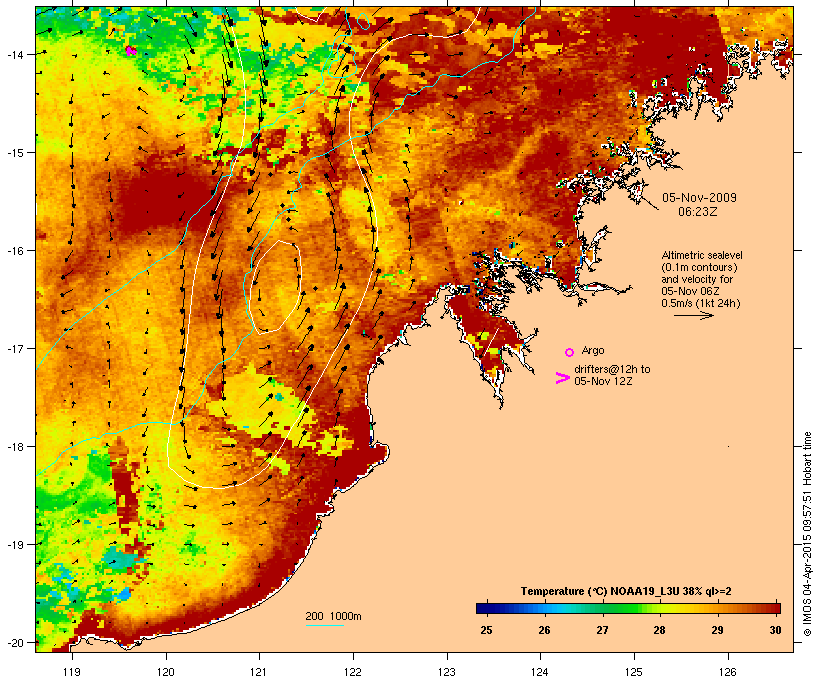Click the cyan 200 1000m depth contour line sample
The image size is (820, 680).
pyautogui.click(x=325, y=625)
